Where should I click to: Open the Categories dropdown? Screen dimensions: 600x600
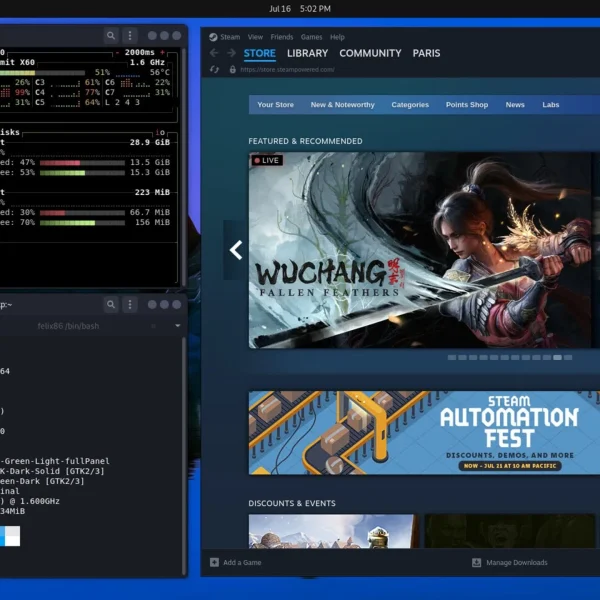[410, 105]
